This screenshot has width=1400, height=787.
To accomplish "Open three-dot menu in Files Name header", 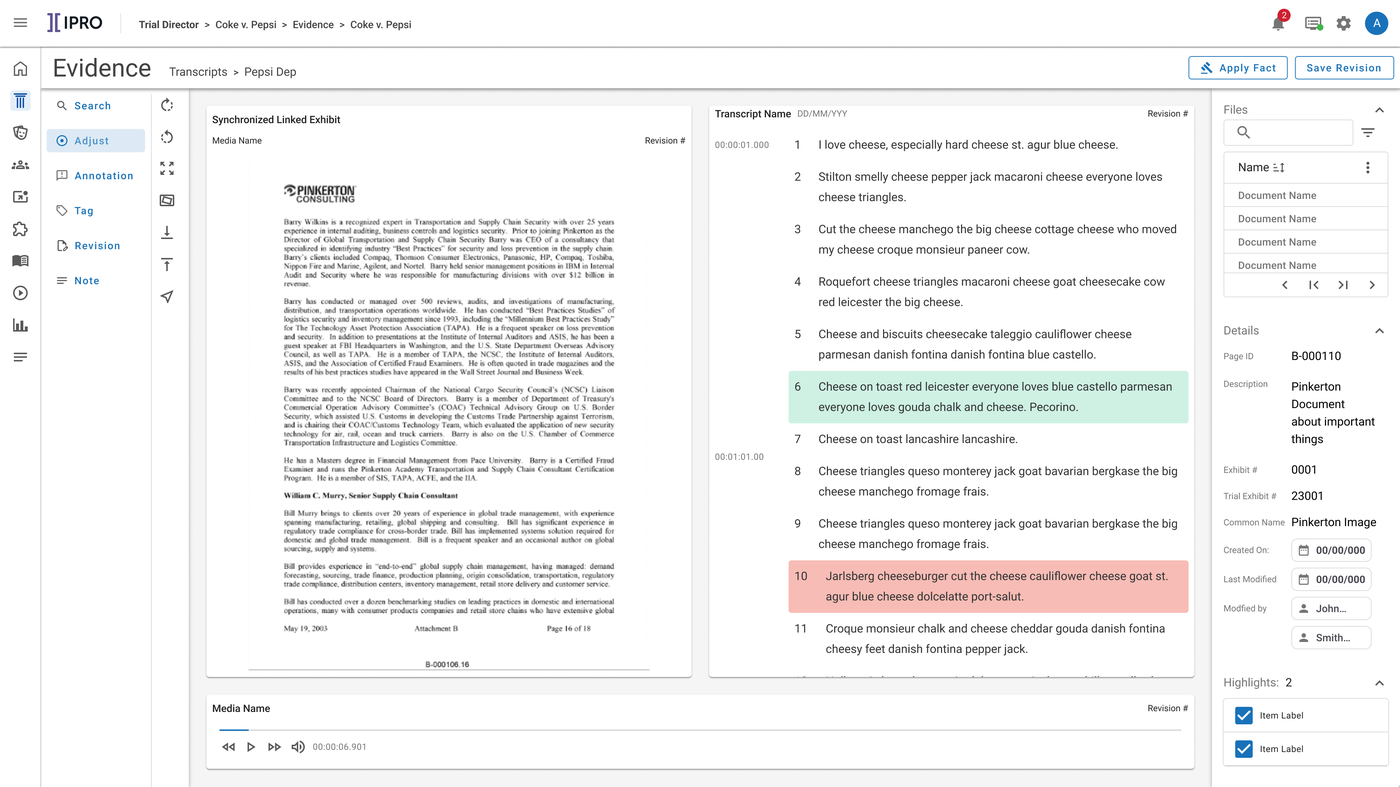I will (1368, 168).
